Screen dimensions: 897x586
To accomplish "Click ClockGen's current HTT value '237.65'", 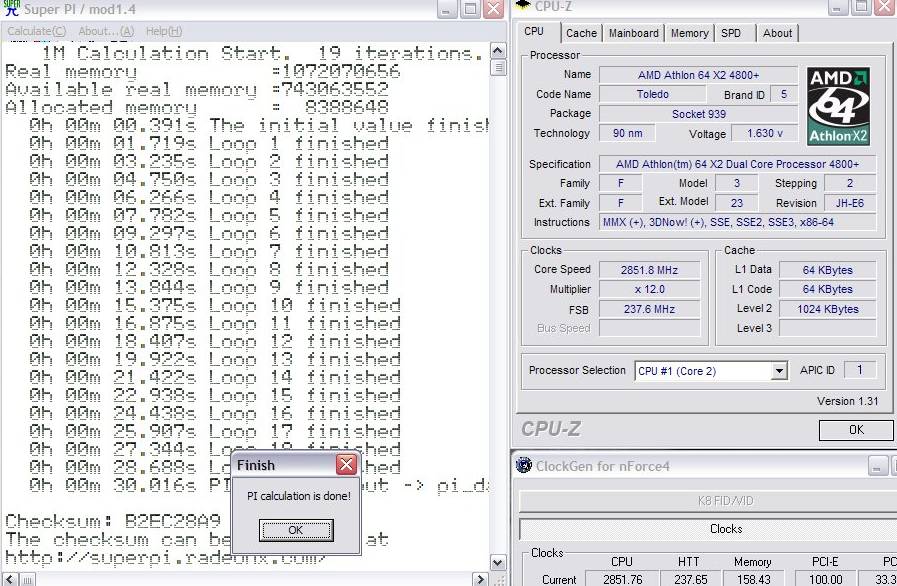I will (x=690, y=579).
